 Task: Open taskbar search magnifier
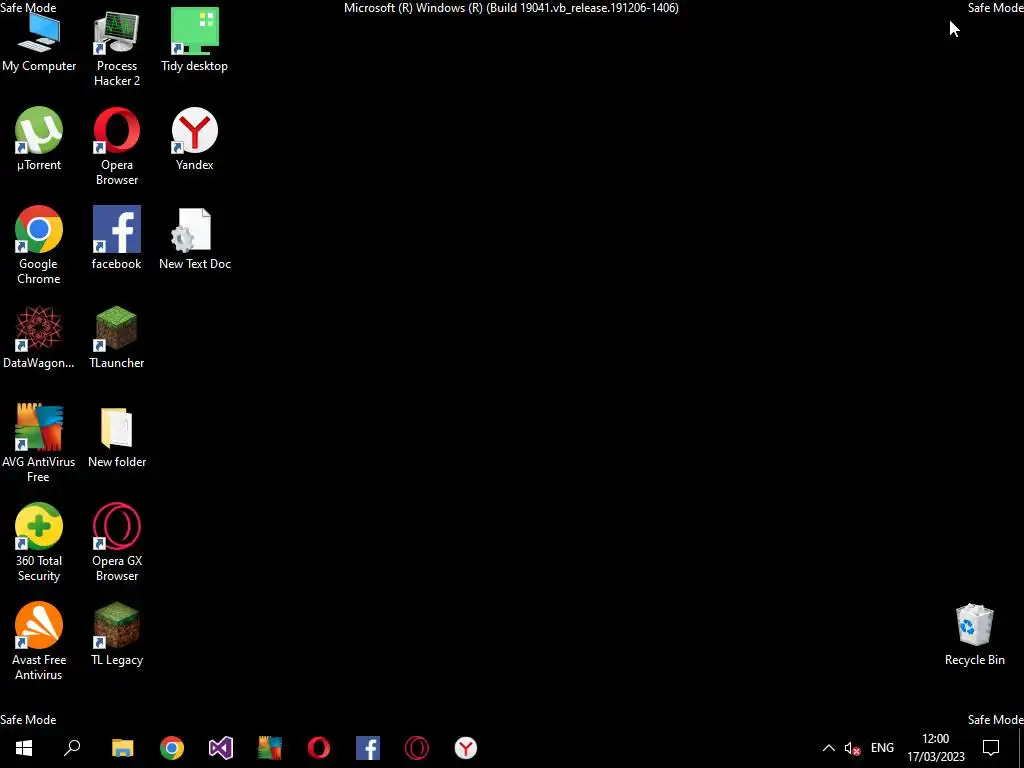point(72,748)
